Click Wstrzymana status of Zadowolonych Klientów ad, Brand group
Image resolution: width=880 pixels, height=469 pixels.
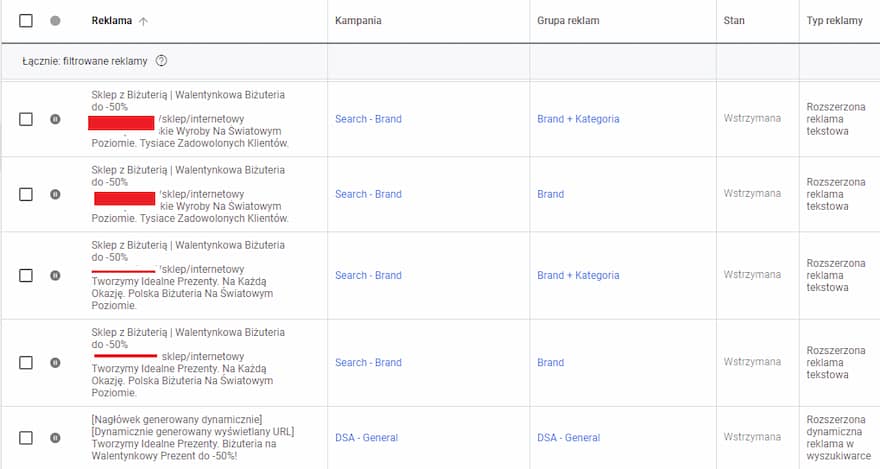[752, 194]
